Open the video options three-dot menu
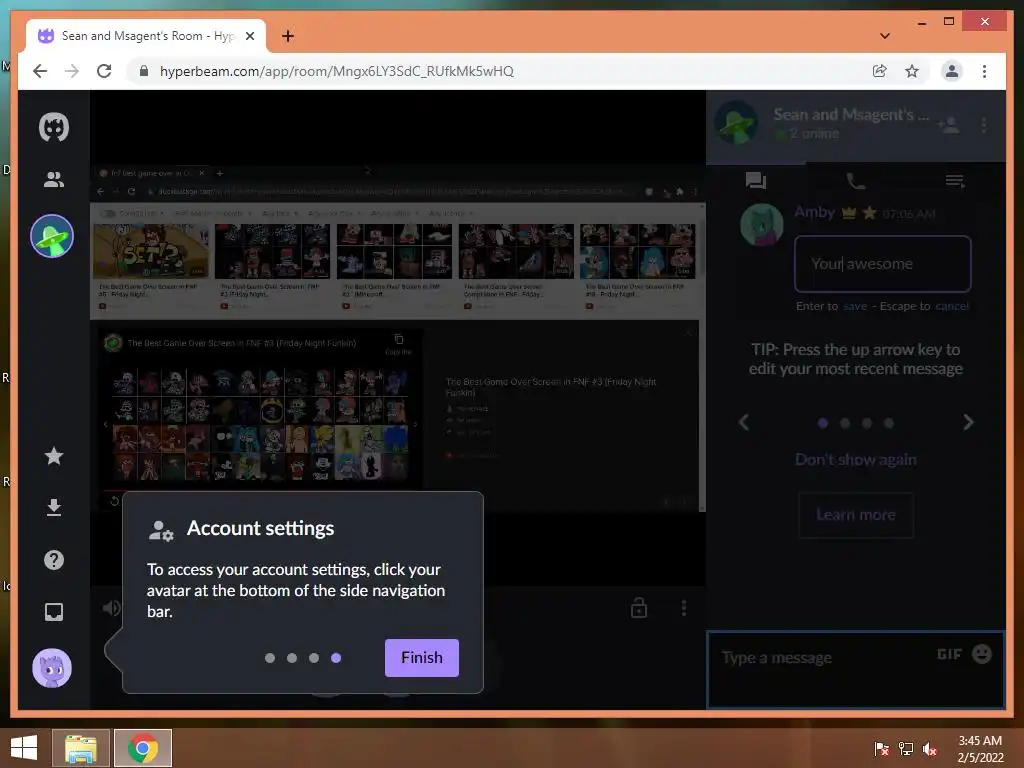This screenshot has width=1024, height=768. pos(684,608)
